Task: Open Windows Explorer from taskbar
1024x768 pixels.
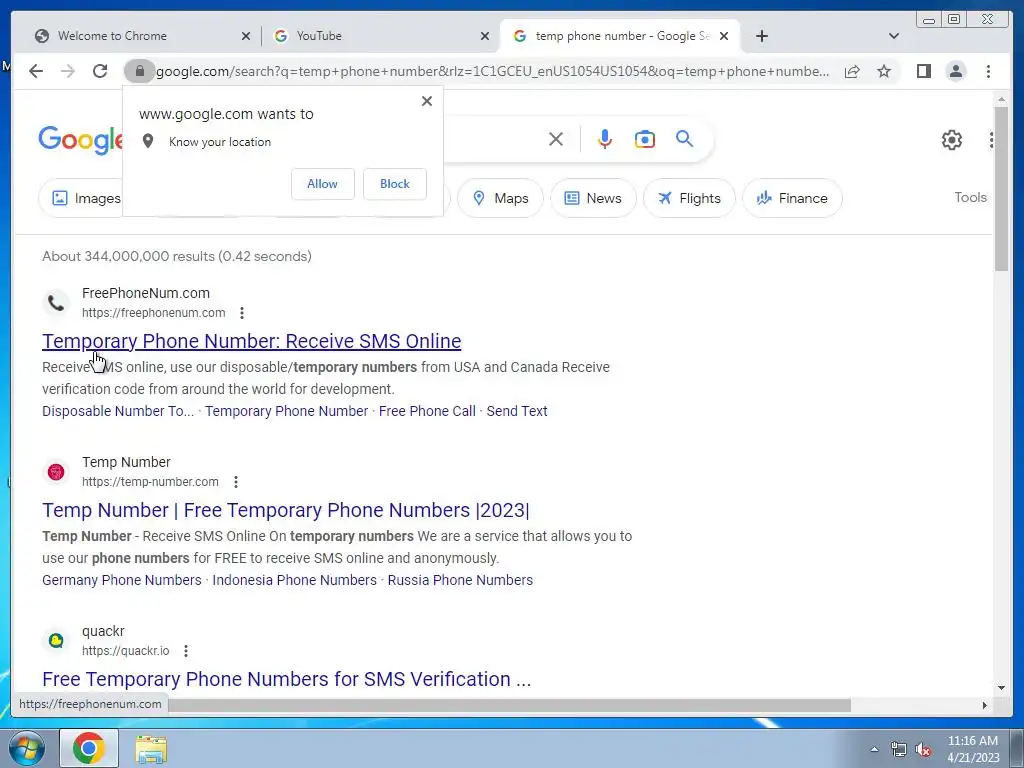Action: tap(151, 749)
